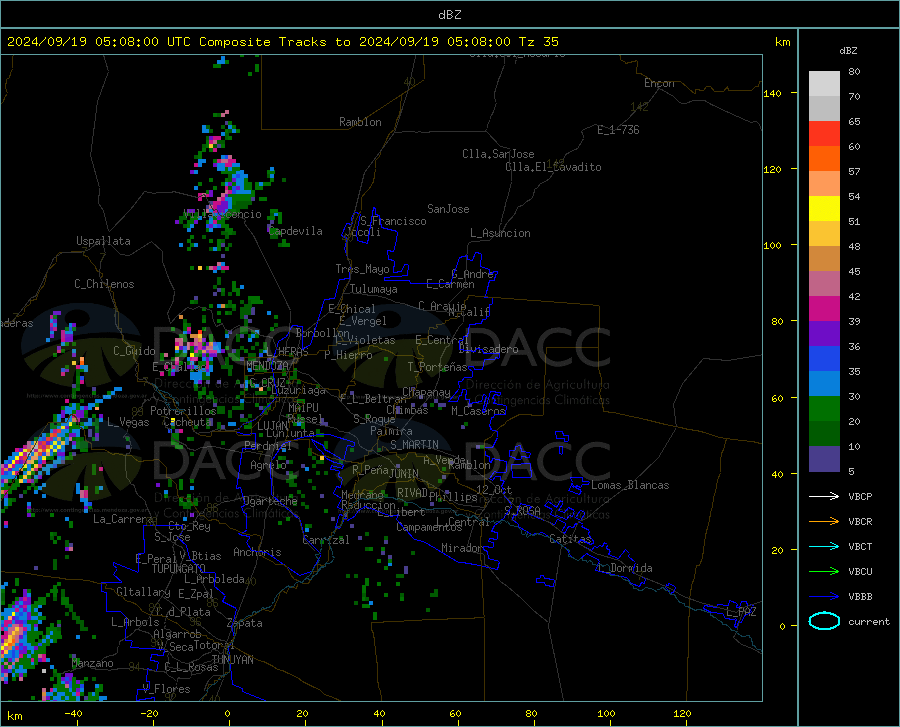Click the strong radar echo over Villavicencio
Screen dimensions: 900x727
[x=219, y=204]
